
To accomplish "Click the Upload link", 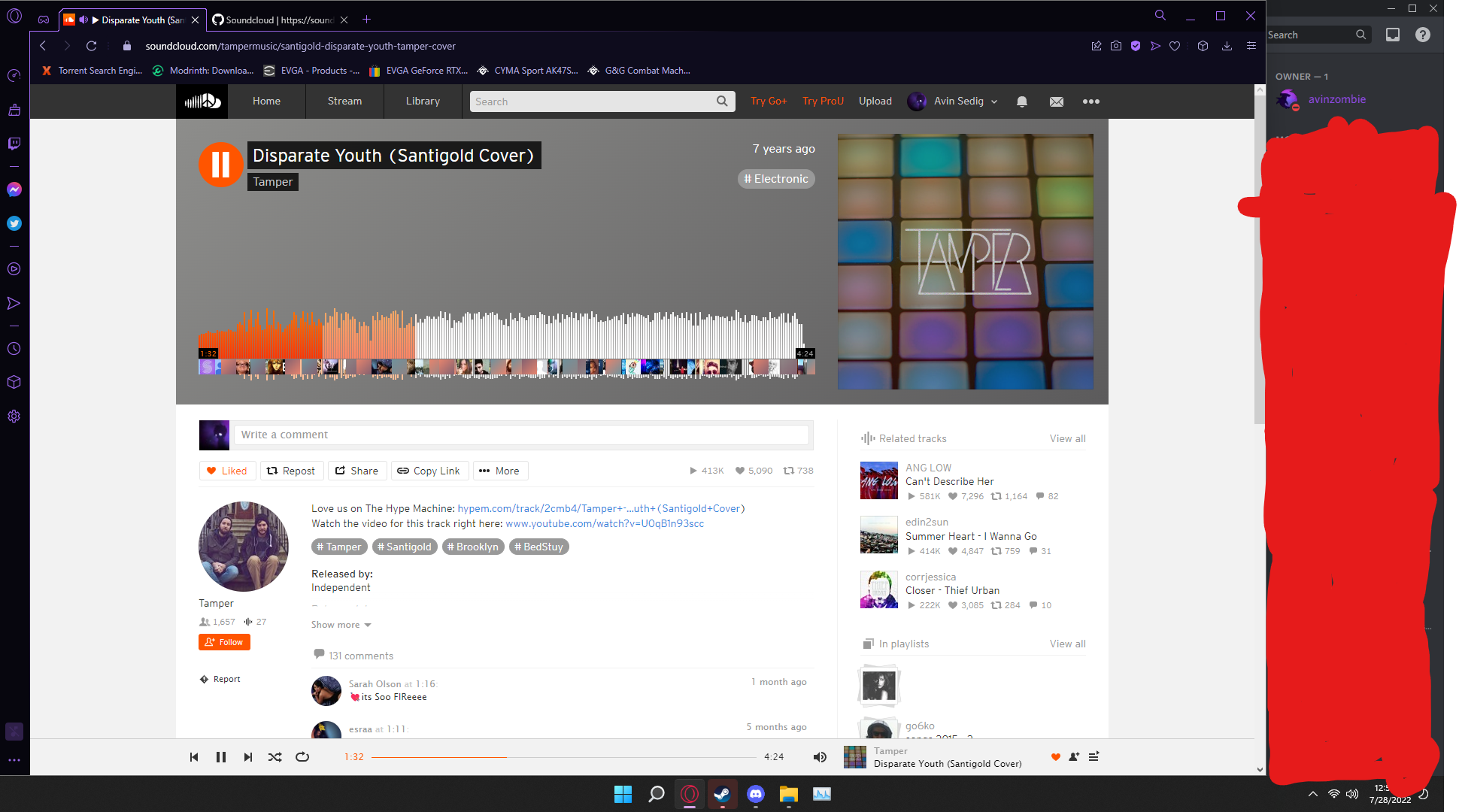I will tap(875, 101).
